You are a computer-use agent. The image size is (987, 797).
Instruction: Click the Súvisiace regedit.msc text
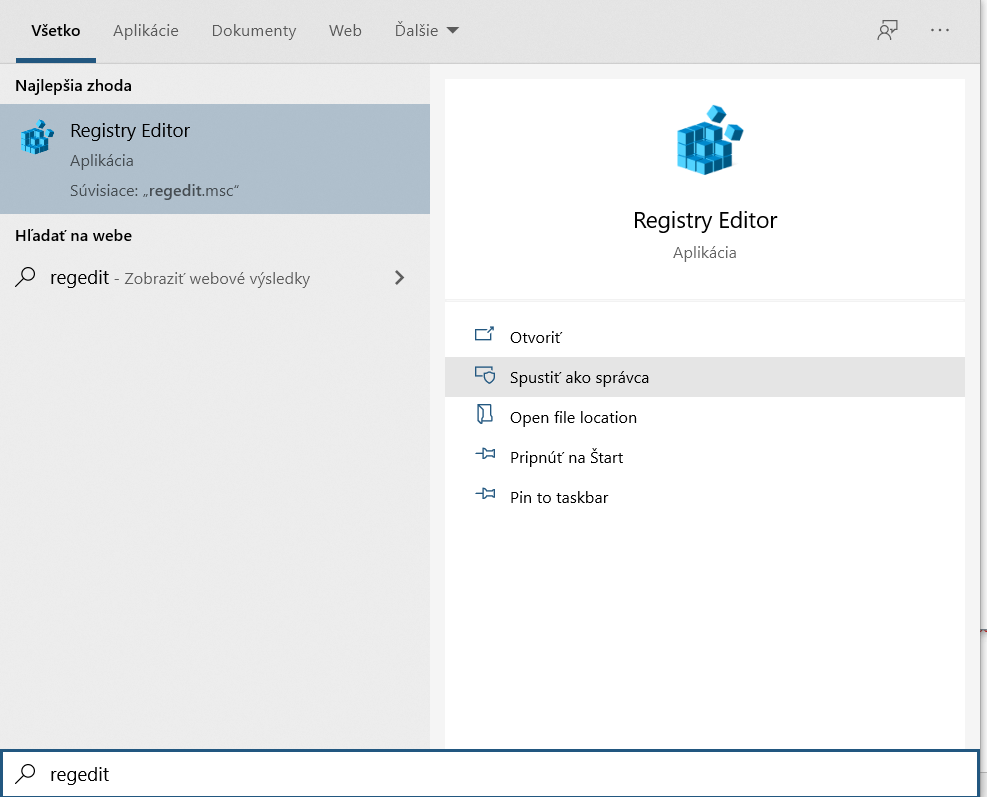coord(155,190)
